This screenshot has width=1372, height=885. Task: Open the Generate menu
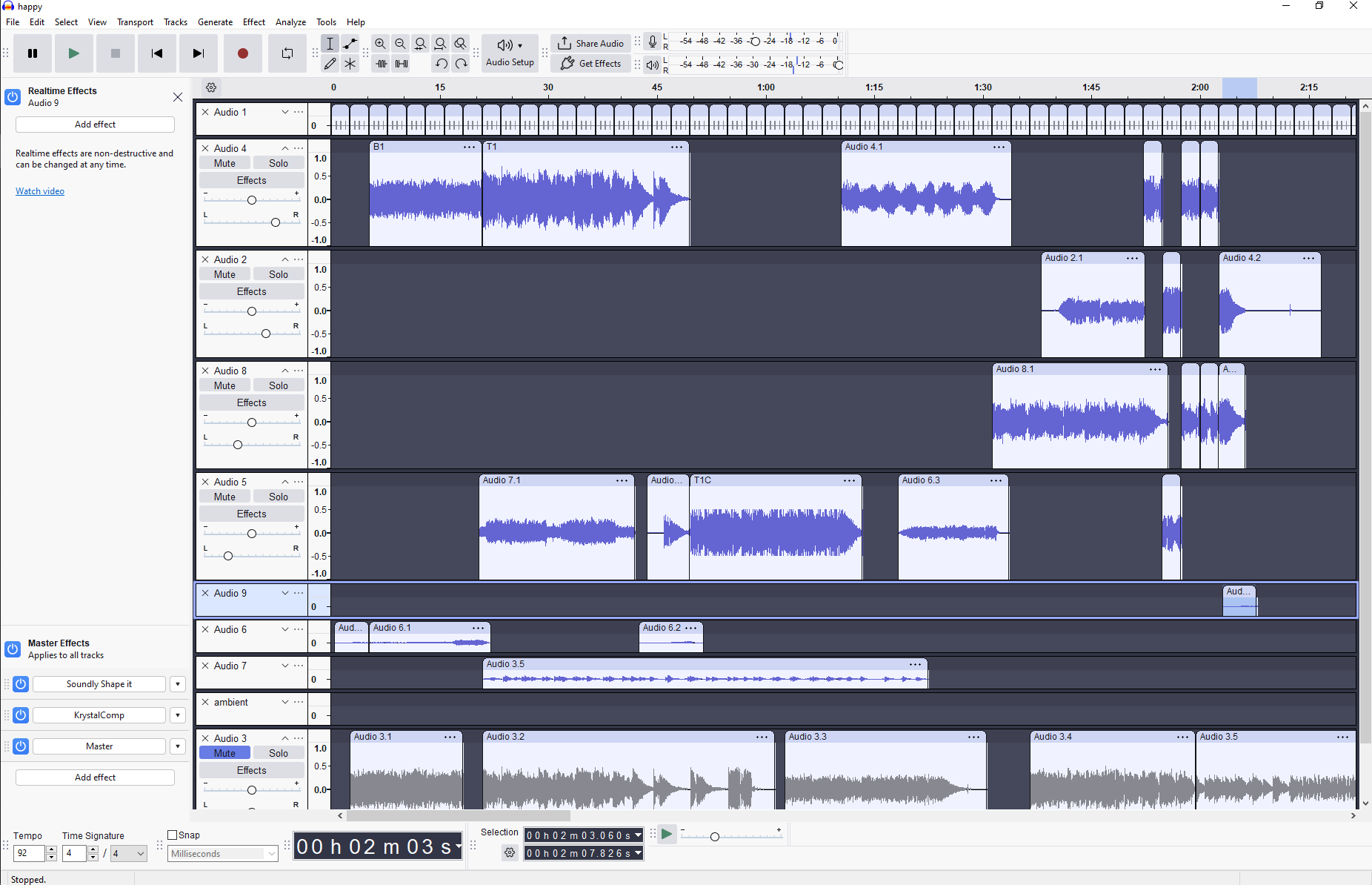coord(215,22)
